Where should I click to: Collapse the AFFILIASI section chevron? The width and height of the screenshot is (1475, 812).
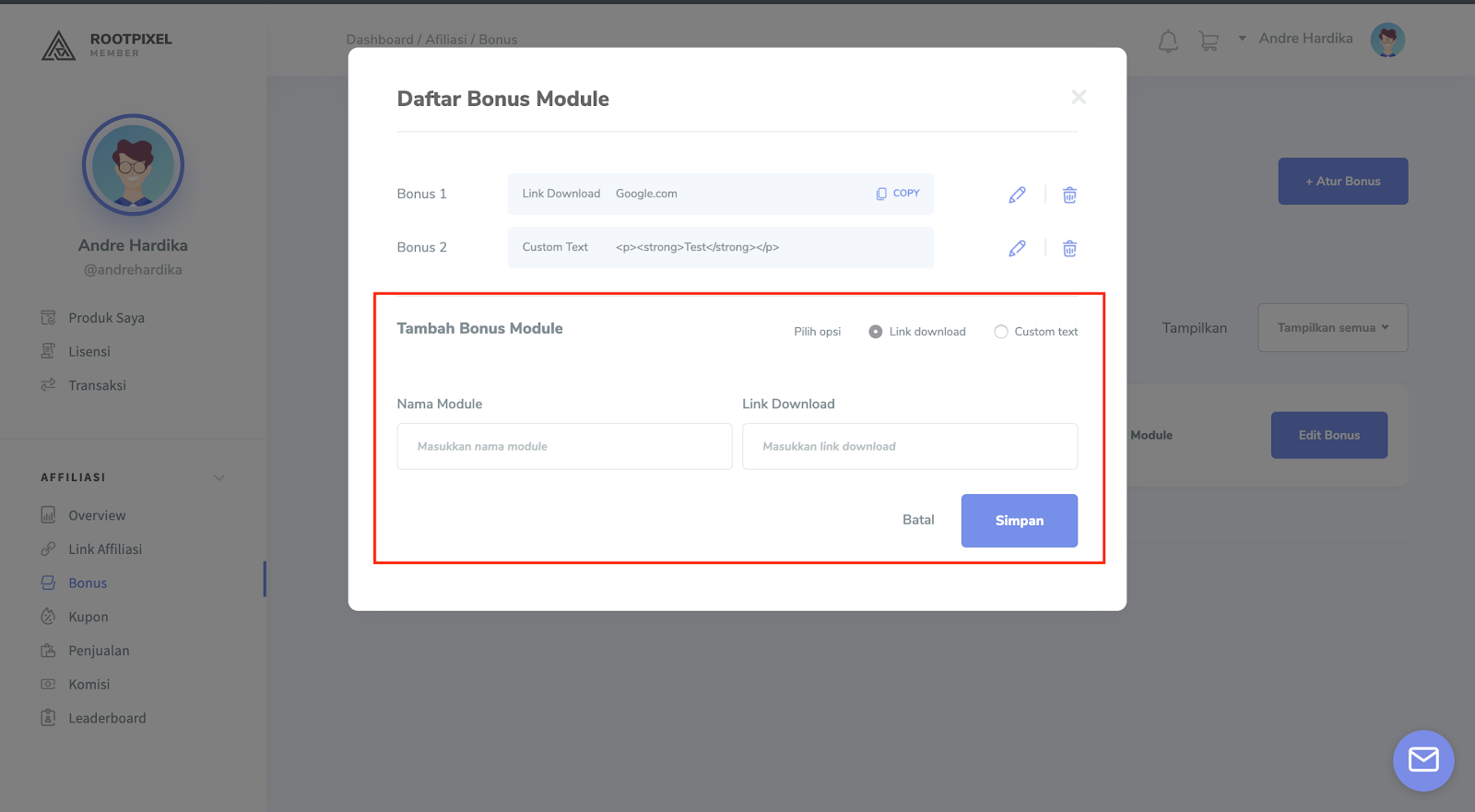(x=219, y=477)
